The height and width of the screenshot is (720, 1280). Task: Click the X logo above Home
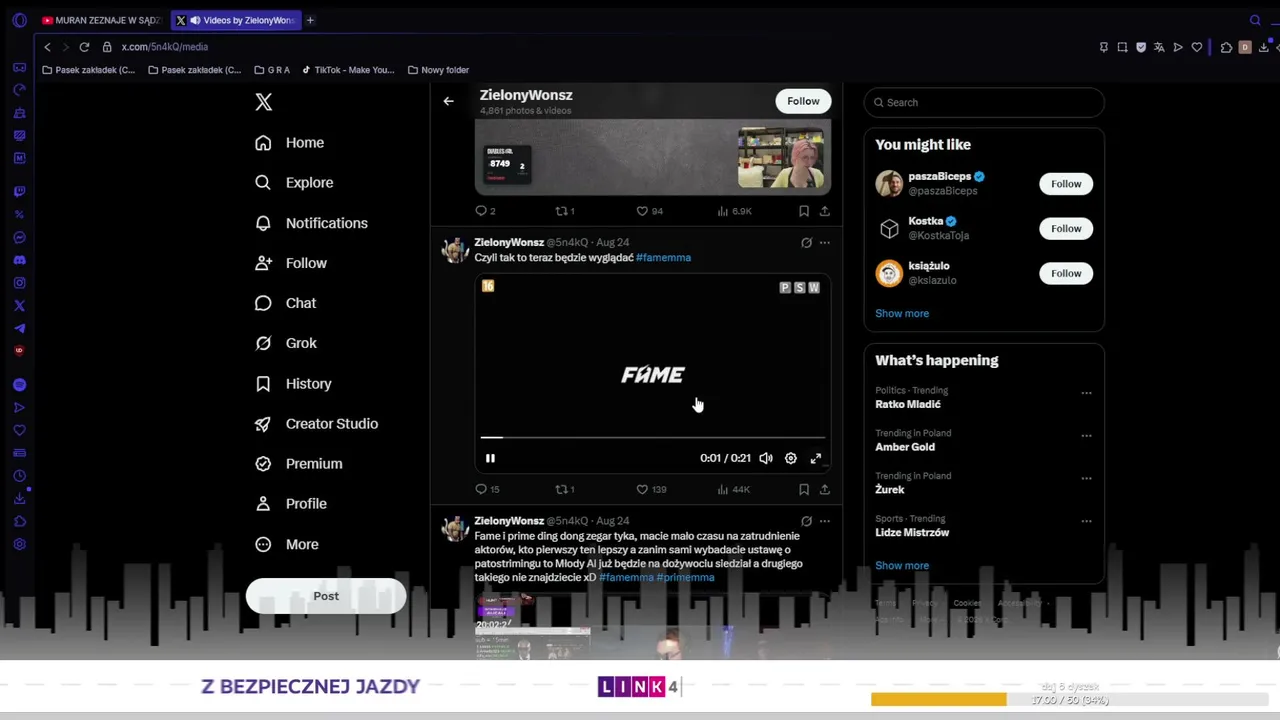(263, 102)
